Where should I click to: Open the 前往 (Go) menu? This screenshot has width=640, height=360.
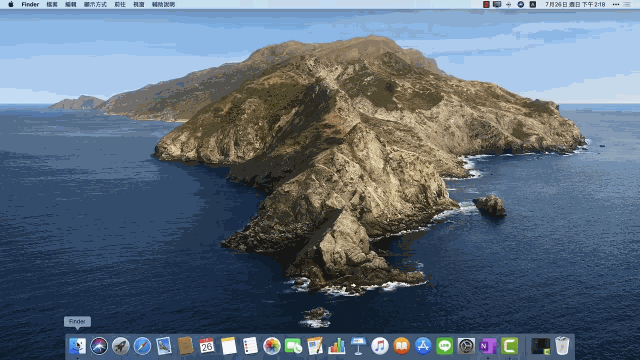(x=120, y=4)
